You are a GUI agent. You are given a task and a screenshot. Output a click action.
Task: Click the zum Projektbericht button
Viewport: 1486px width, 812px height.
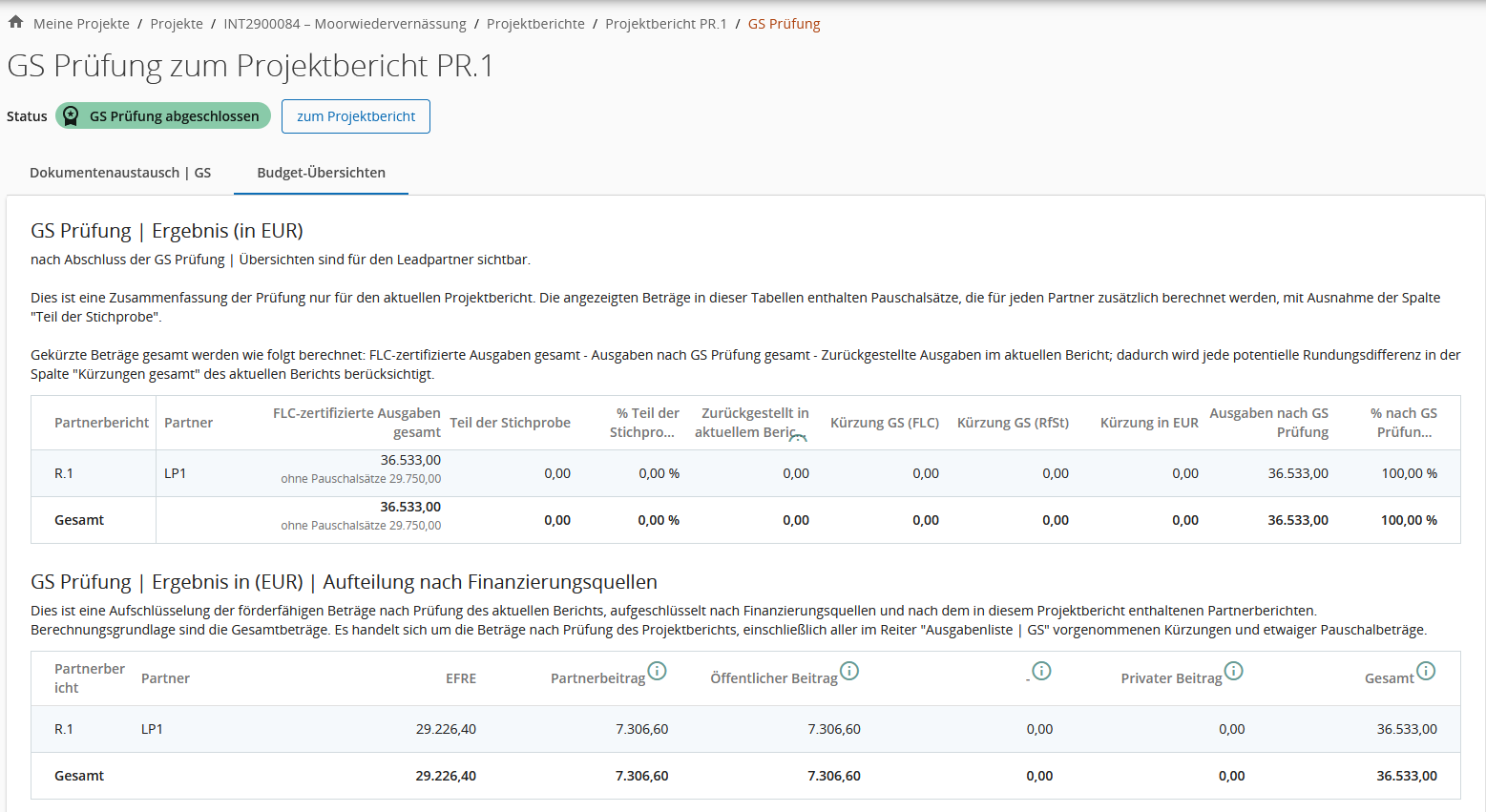pyautogui.click(x=356, y=116)
